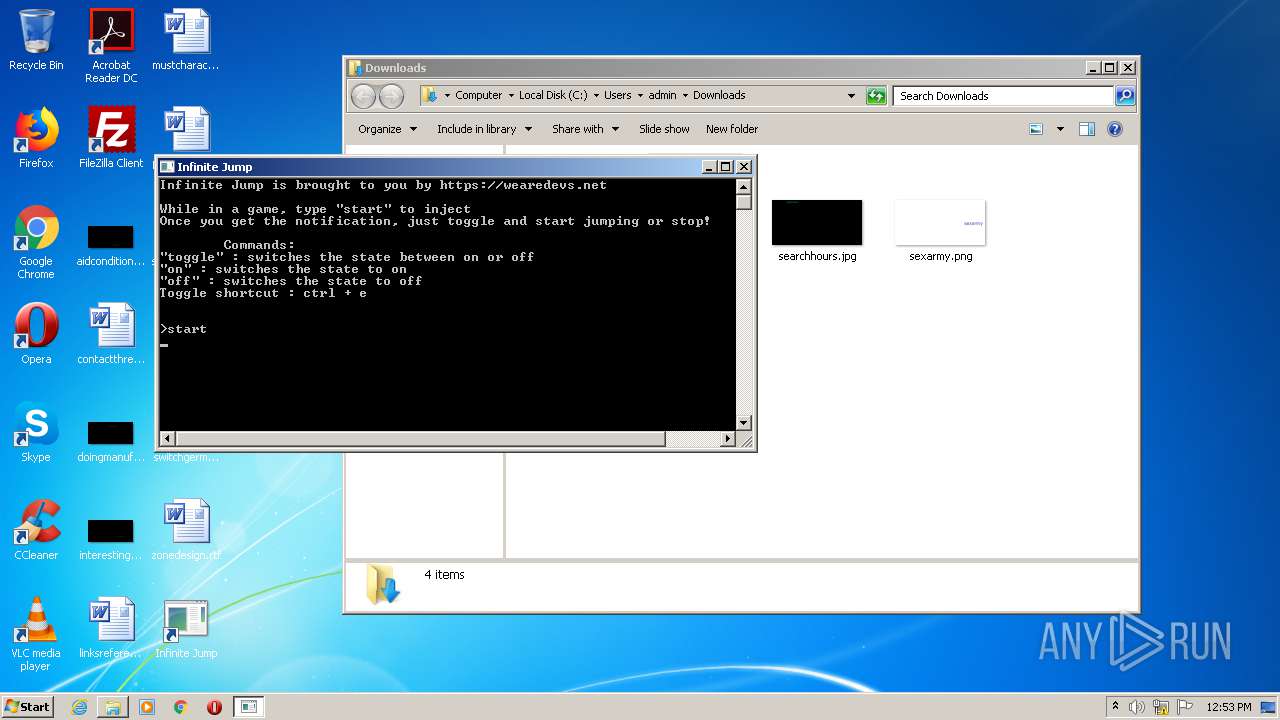Launch CCleaner desktop shortcut
Viewport: 1280px width, 720px height.
36,530
